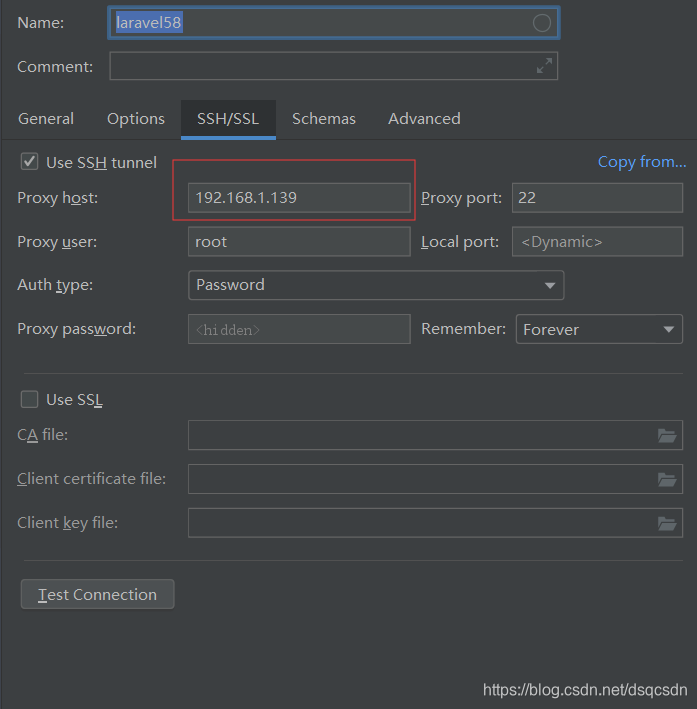Browse for CA file using folder icon
Image resolution: width=697 pixels, height=709 pixels.
coord(667,435)
